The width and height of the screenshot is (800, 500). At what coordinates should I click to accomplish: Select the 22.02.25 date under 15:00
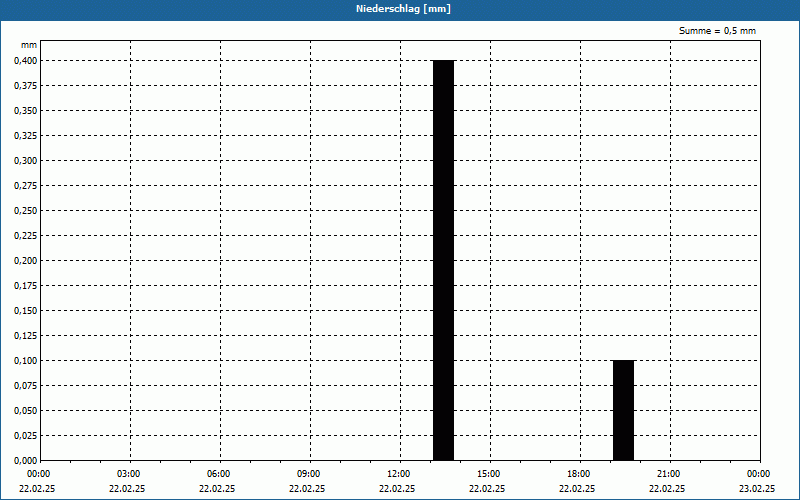(487, 489)
